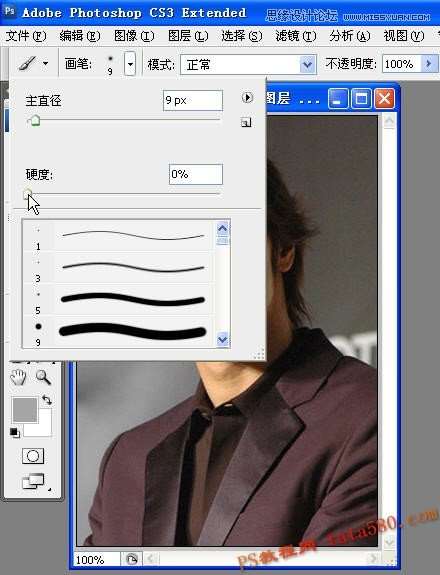Click the status bar icon beside zoom field
The width and height of the screenshot is (440, 575).
coord(131,560)
